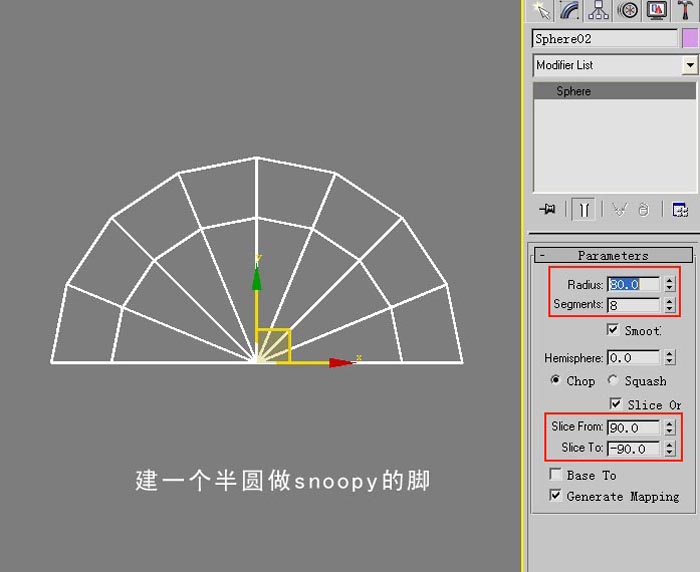Enable the Base To Pivot checkbox
Image resolution: width=700 pixels, height=572 pixels.
tap(555, 474)
